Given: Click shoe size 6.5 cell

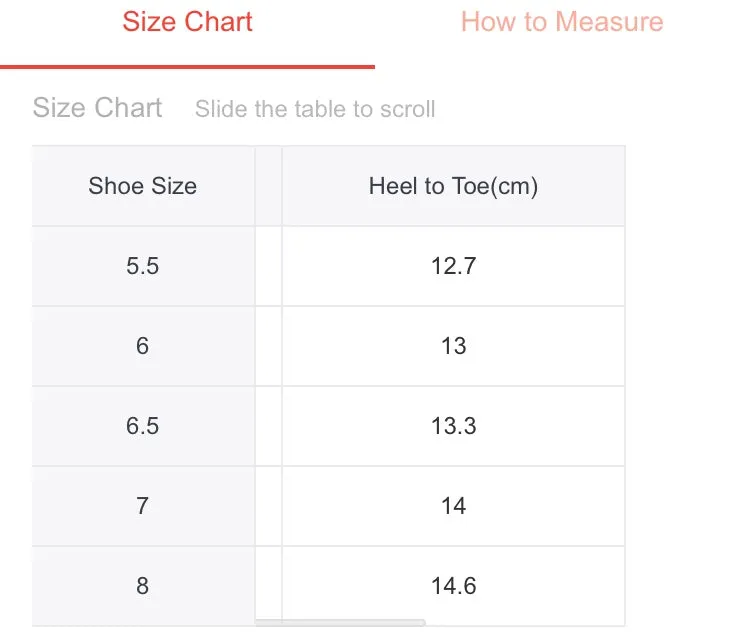Looking at the screenshot, I should pos(143,426).
